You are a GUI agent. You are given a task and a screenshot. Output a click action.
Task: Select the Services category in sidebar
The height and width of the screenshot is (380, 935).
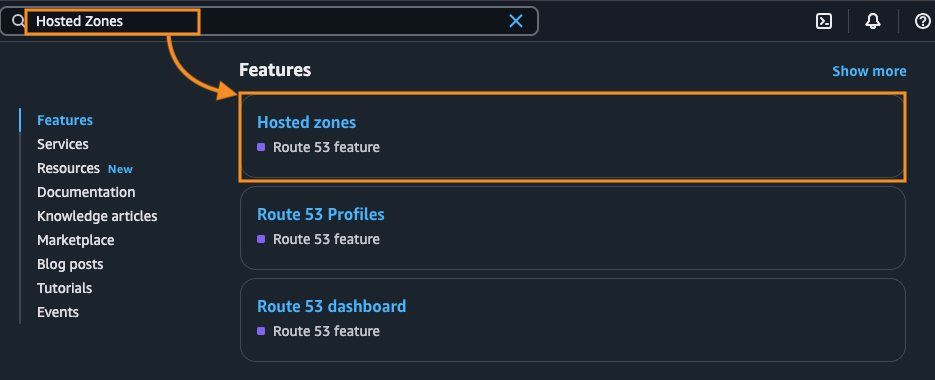(63, 144)
